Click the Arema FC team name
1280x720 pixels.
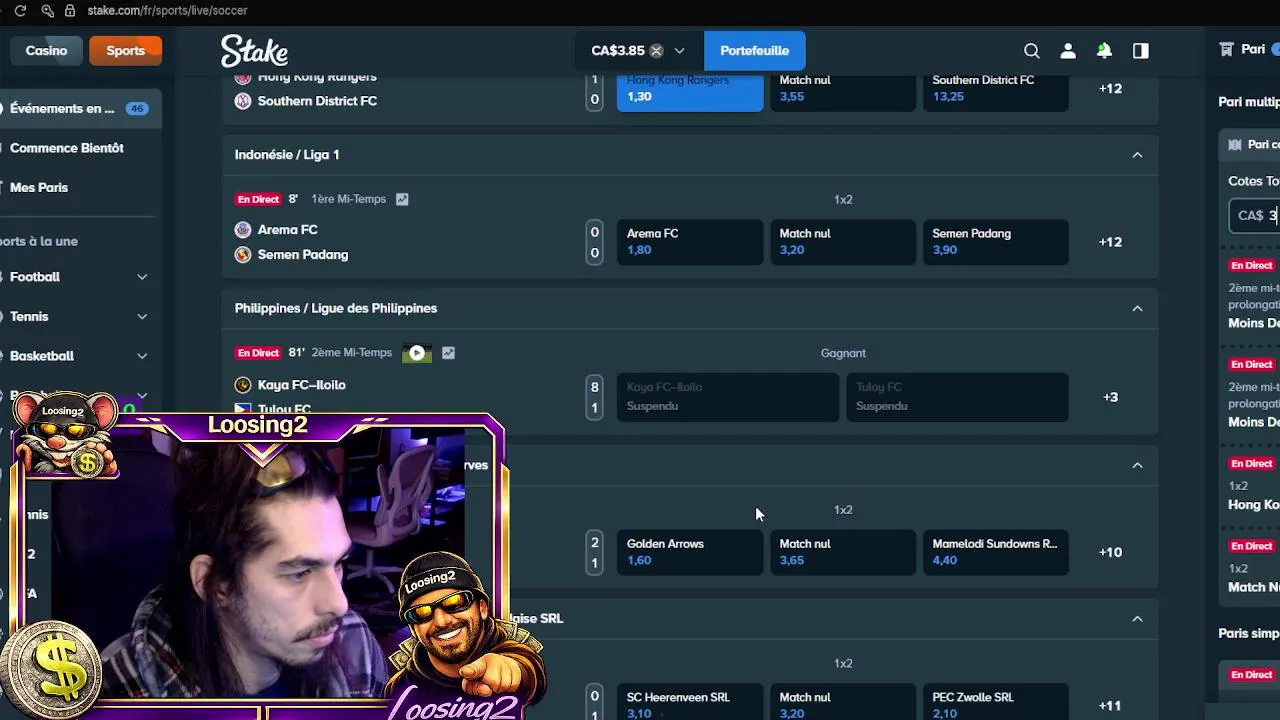pyautogui.click(x=287, y=230)
